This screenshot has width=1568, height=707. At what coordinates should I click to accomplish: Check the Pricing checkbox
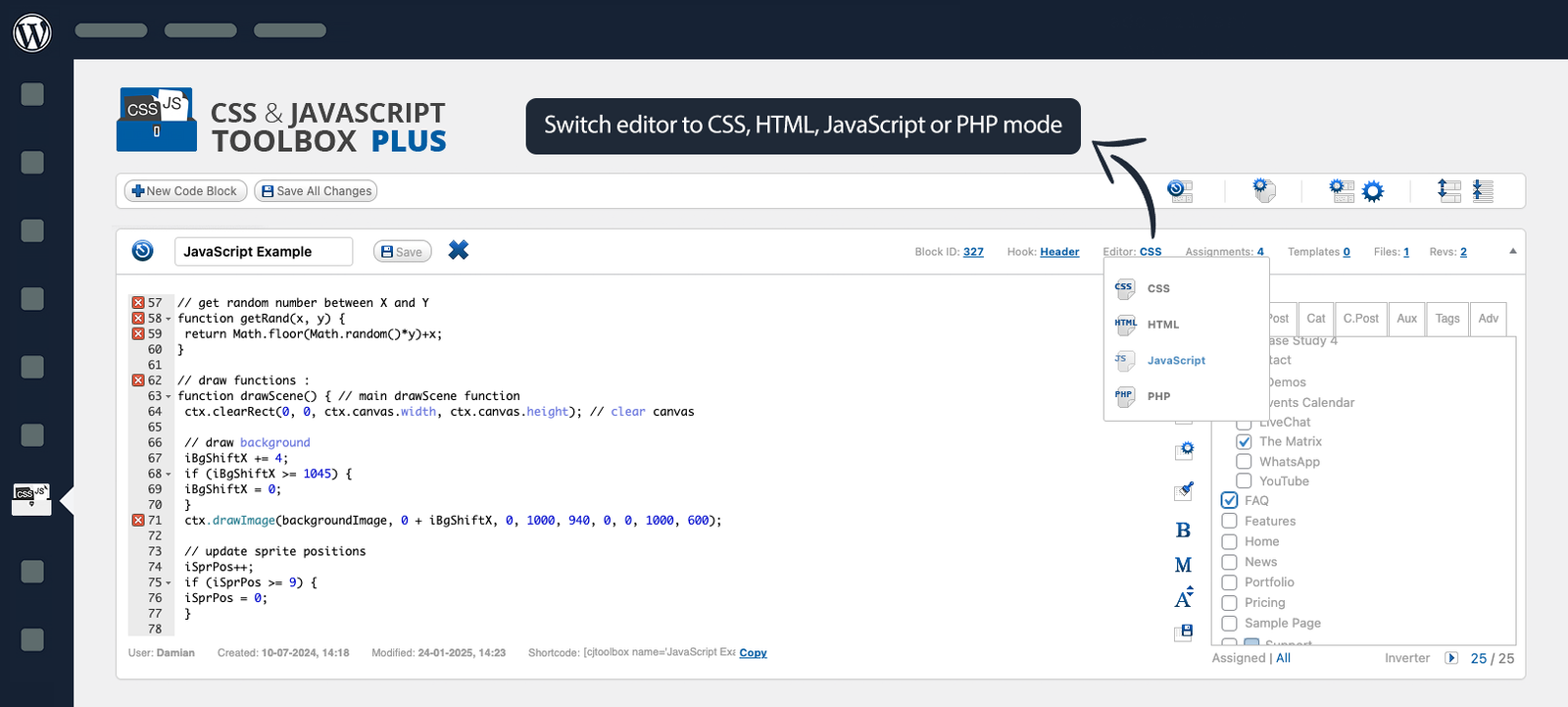tap(1230, 603)
